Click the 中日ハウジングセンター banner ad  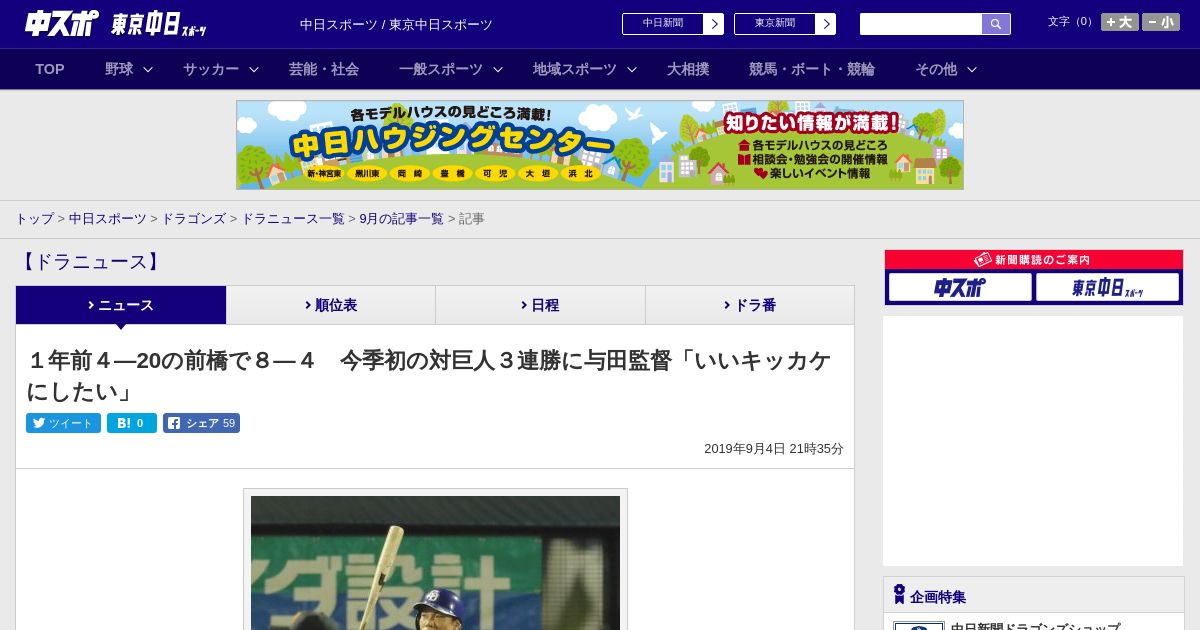point(600,145)
